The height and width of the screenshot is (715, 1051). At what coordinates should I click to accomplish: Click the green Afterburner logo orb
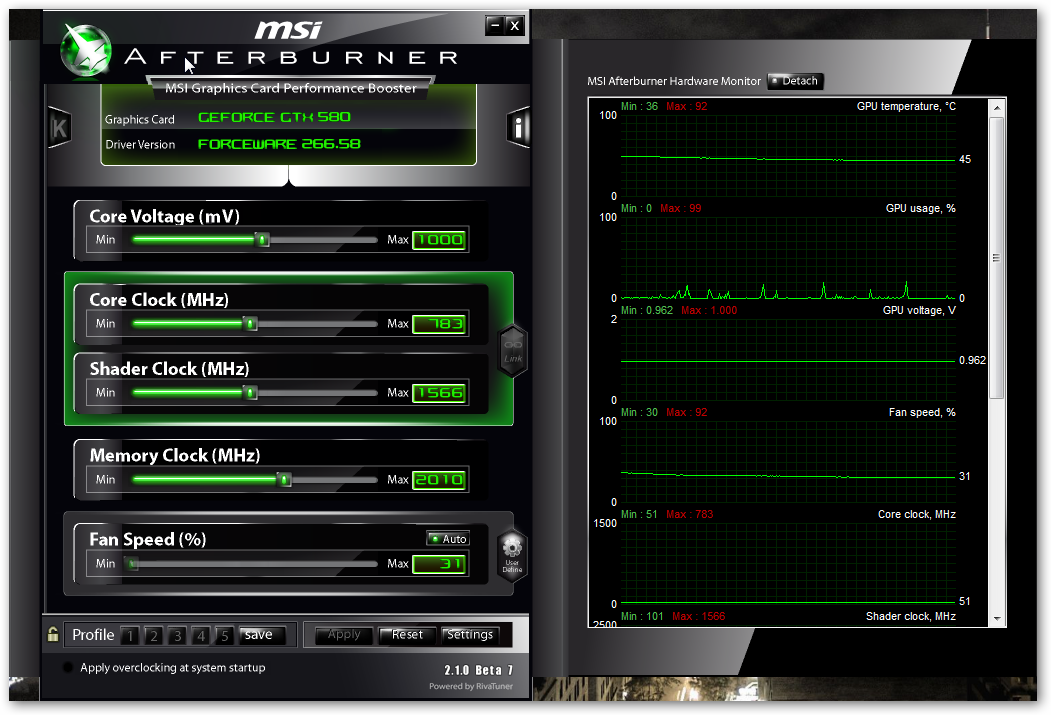click(86, 50)
